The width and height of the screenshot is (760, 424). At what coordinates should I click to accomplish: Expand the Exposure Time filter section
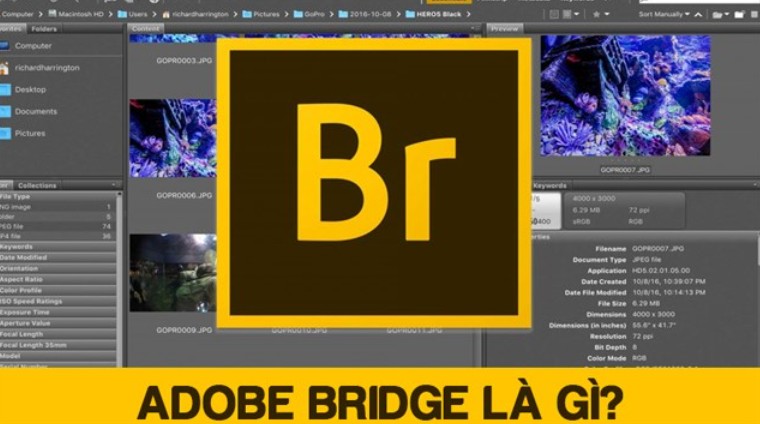pos(57,313)
